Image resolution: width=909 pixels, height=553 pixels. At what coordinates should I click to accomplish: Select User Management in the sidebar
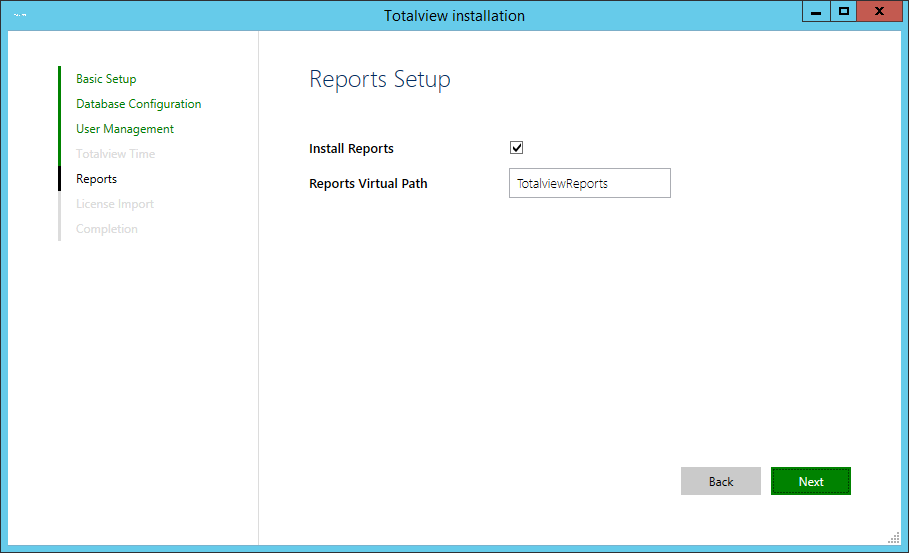coord(125,129)
